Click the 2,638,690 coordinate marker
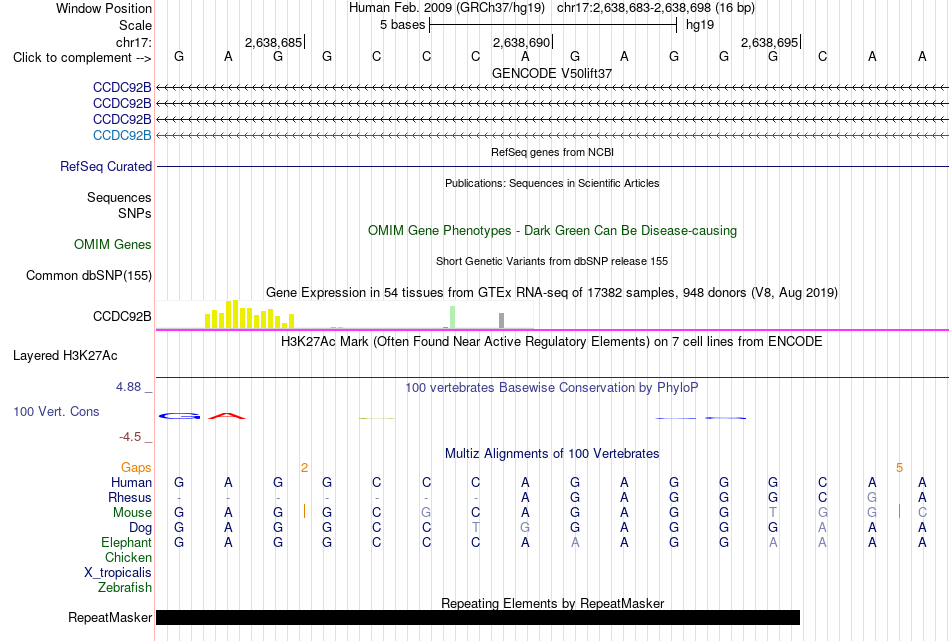950x641 pixels. coord(522,42)
